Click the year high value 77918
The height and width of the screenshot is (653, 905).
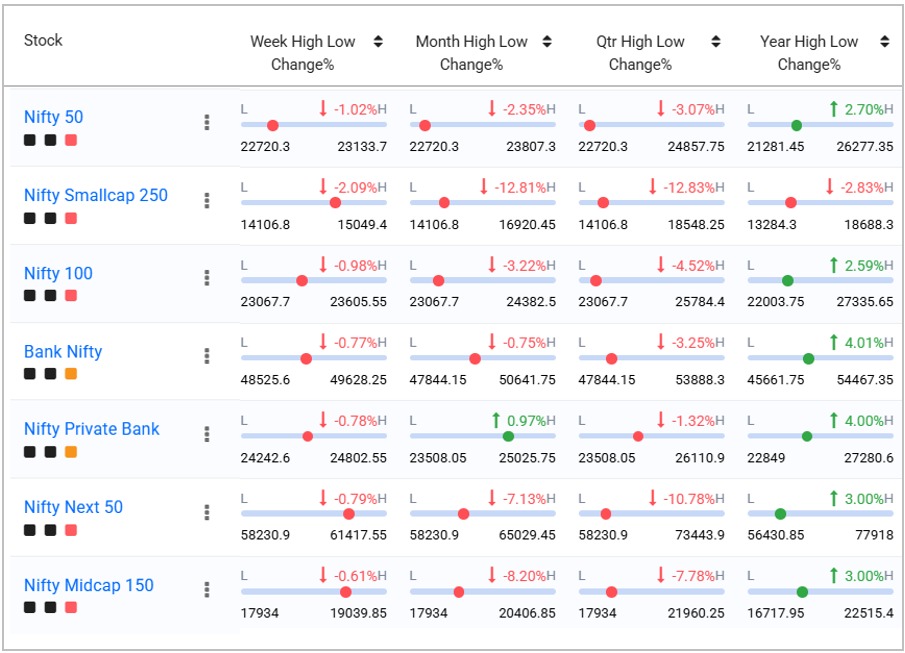coord(874,535)
